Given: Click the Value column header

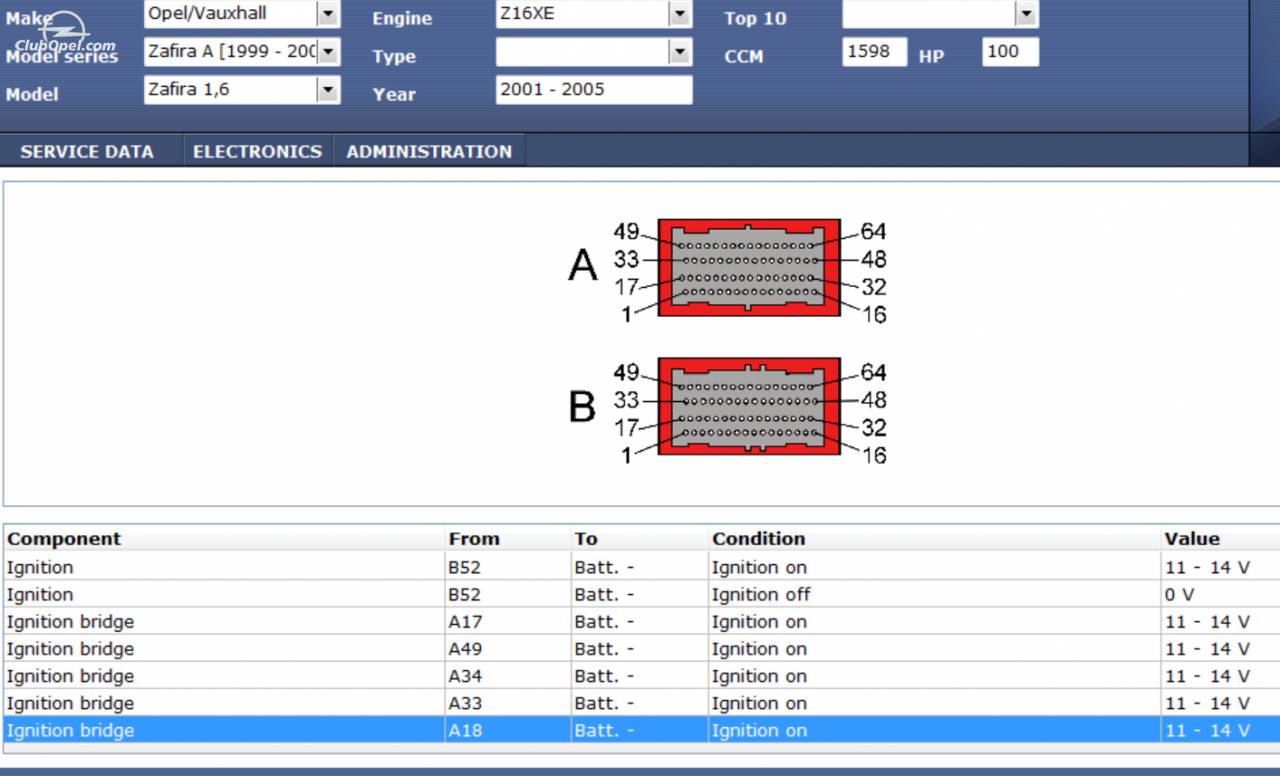Looking at the screenshot, I should click(x=1220, y=538).
